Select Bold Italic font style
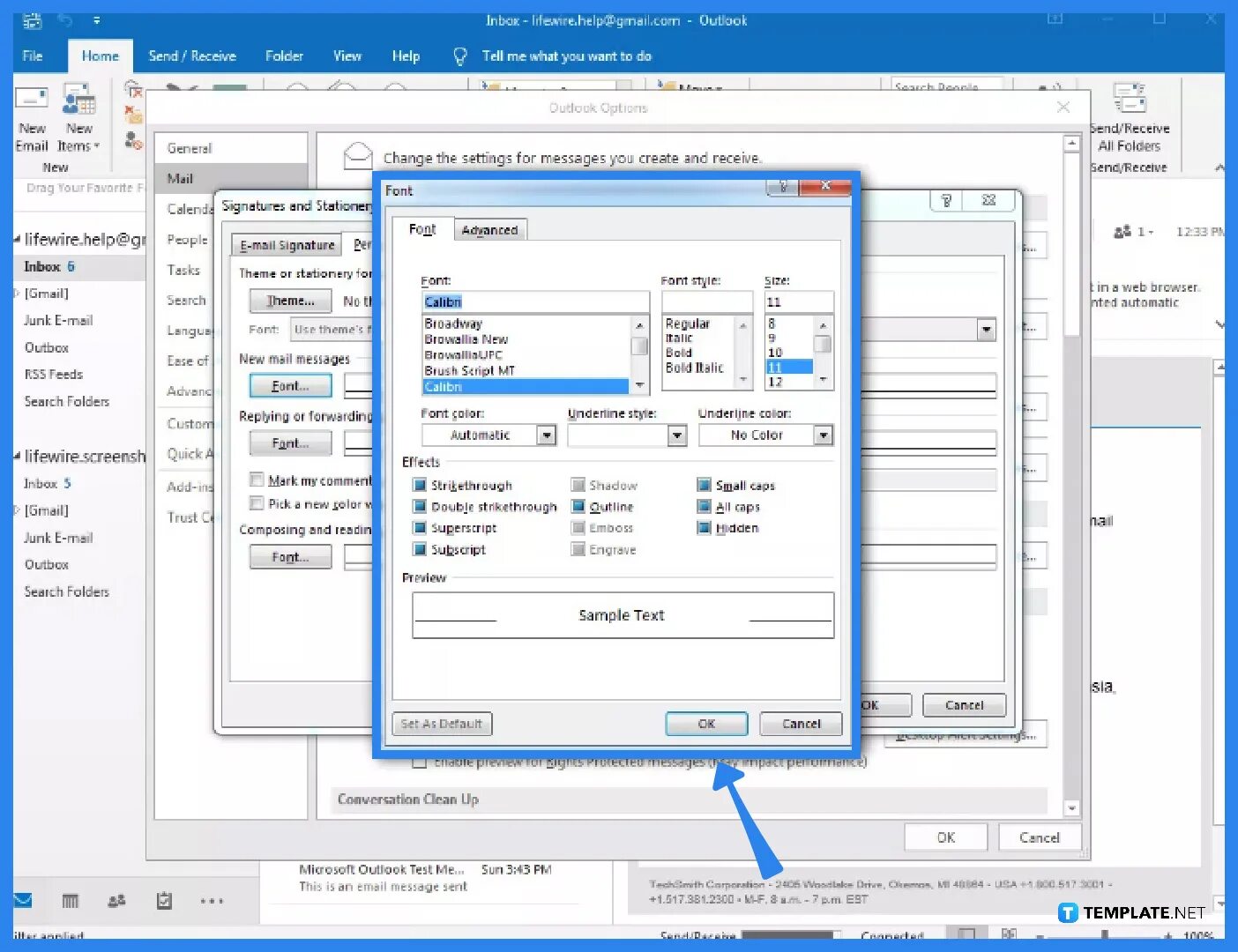Image resolution: width=1238 pixels, height=952 pixels. [695, 368]
